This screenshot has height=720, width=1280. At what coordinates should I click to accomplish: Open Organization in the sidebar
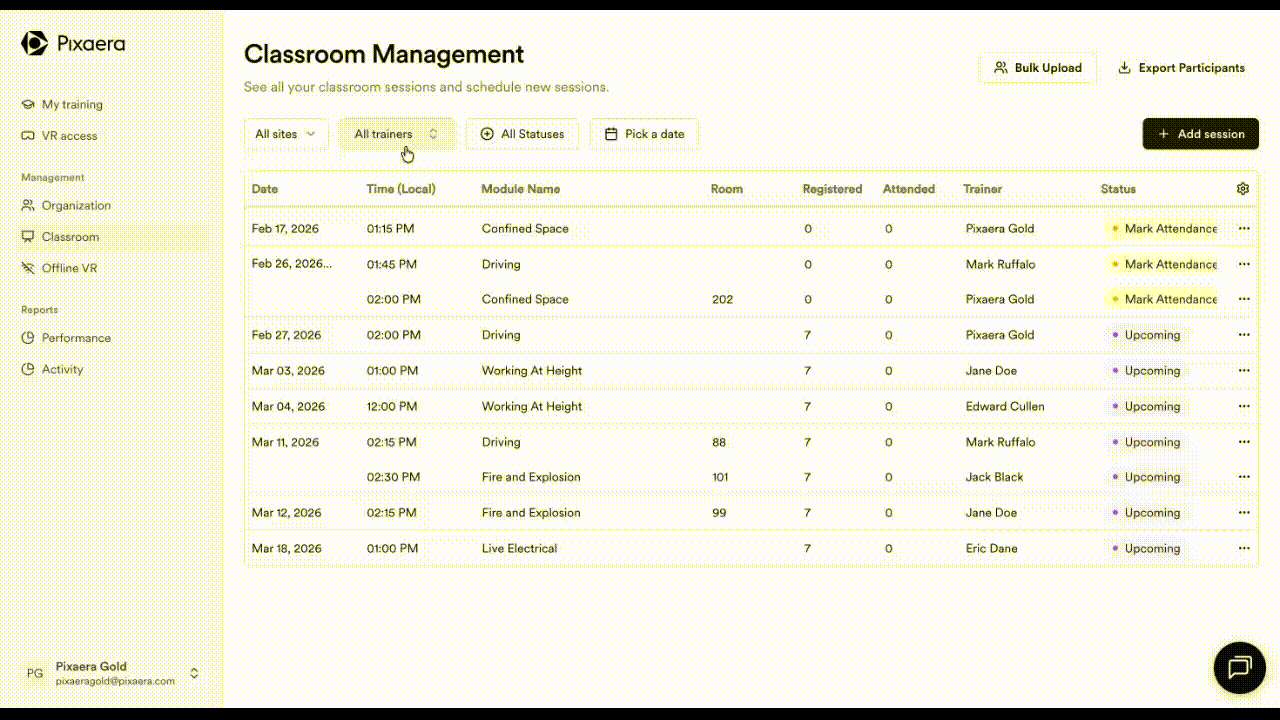click(76, 205)
